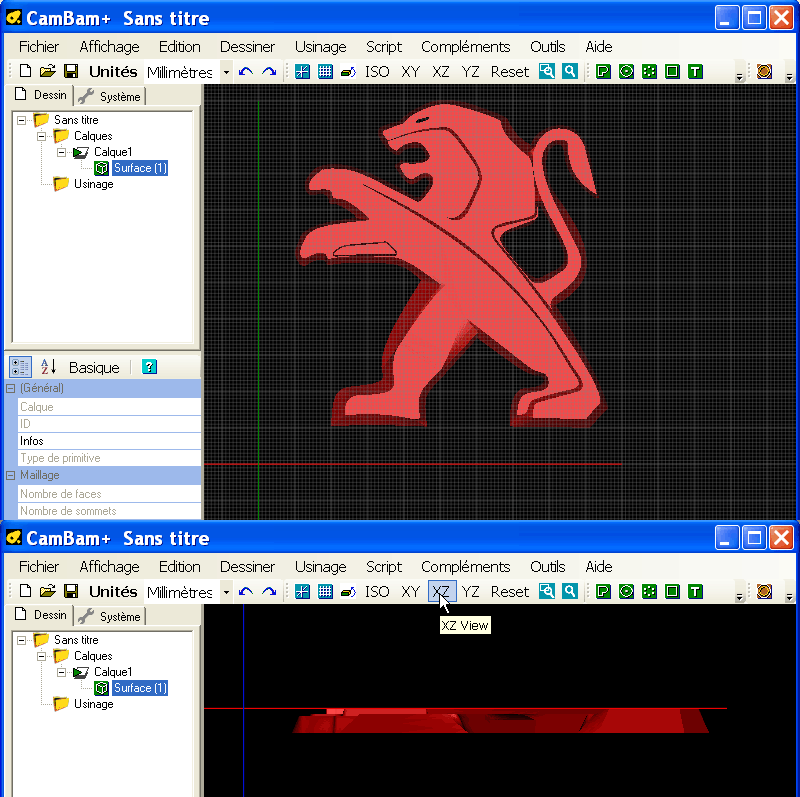
Task: Click zoom to fit magnifier, bottom window
Action: click(x=569, y=591)
